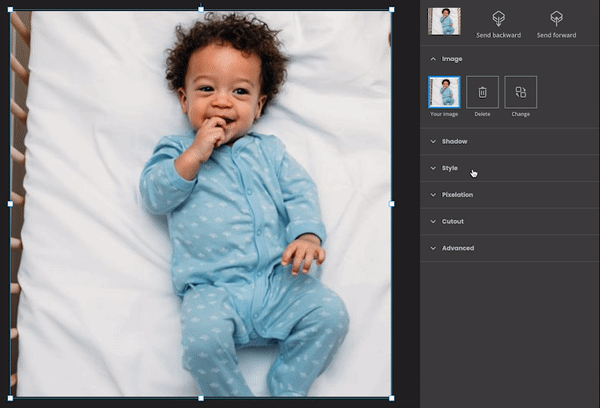
Task: Click the right-middle resize handle of the image
Action: tap(391, 204)
